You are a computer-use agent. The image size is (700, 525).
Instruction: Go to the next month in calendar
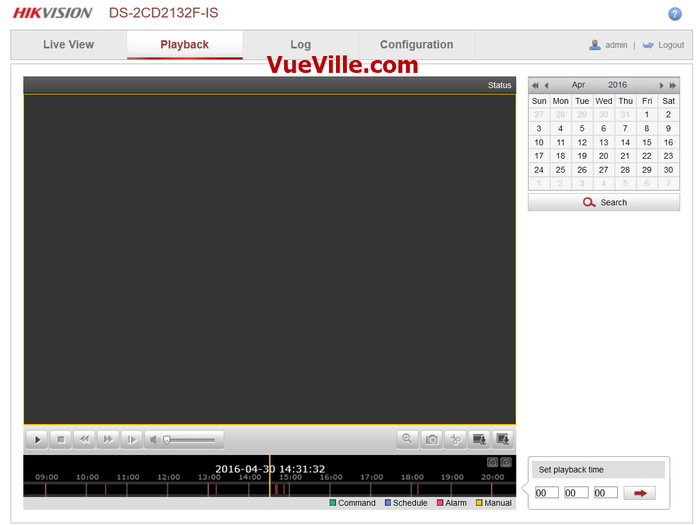(x=661, y=86)
